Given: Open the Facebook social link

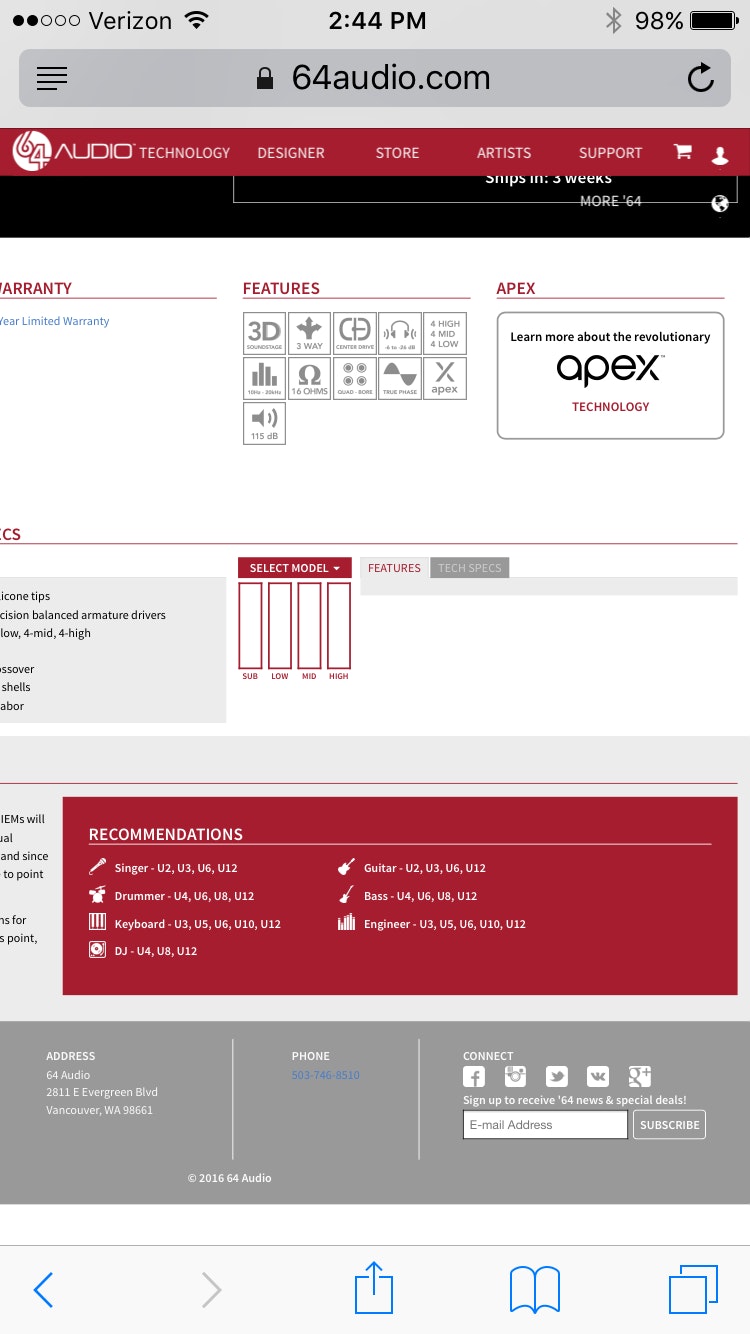Looking at the screenshot, I should pos(474,1076).
